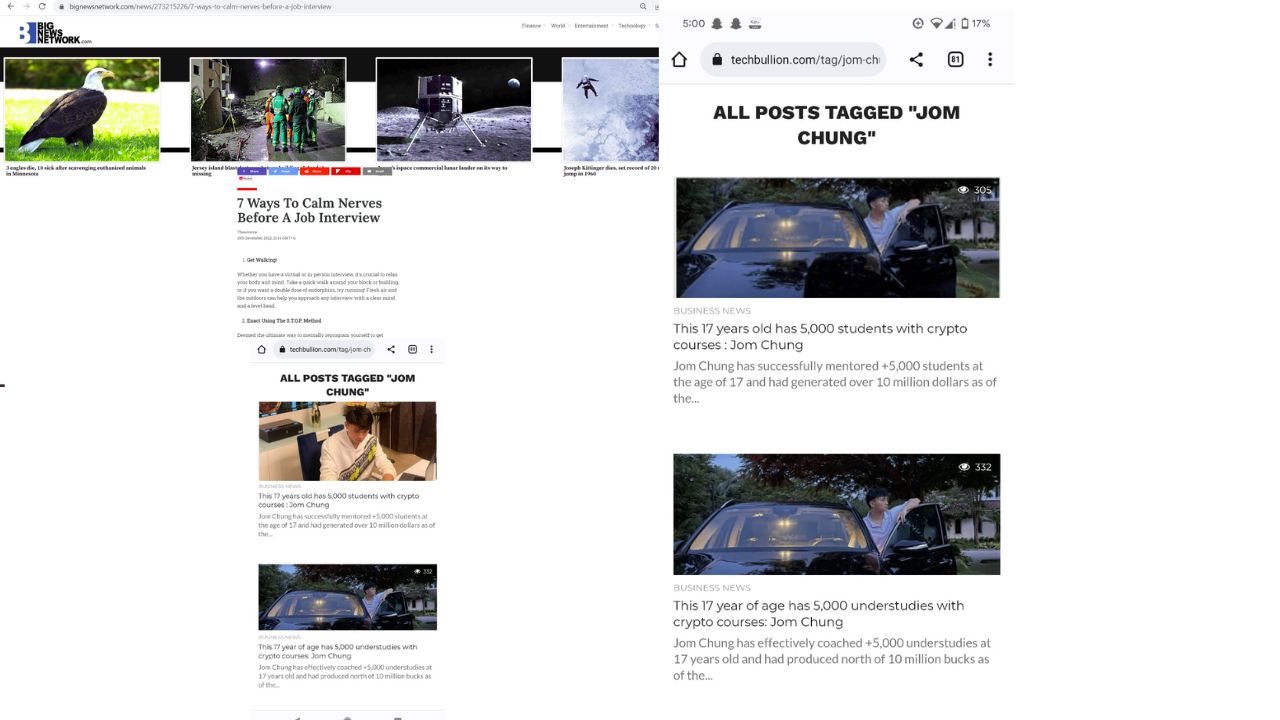Tap the 'ALL POSTS TAGGED' heading in right phone

pos(836,125)
